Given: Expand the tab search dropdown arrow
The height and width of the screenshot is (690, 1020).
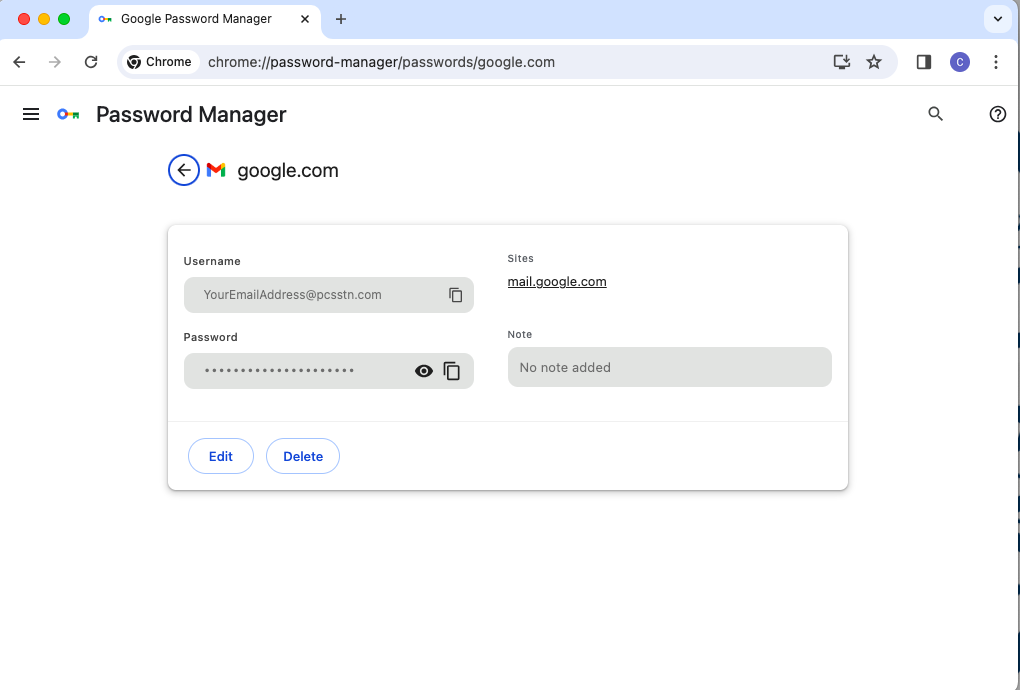Looking at the screenshot, I should click(x=997, y=19).
